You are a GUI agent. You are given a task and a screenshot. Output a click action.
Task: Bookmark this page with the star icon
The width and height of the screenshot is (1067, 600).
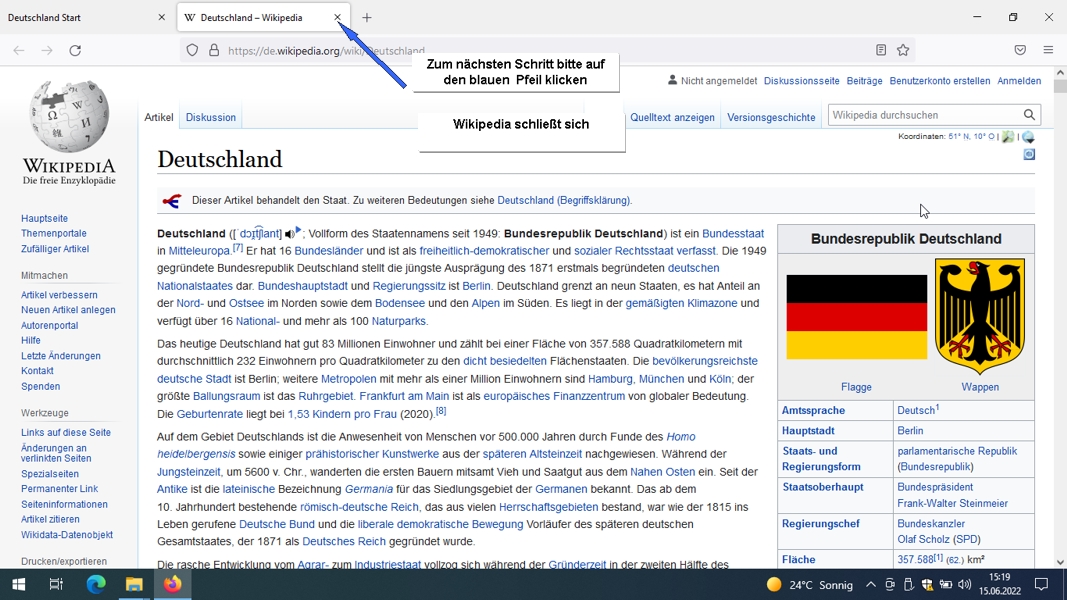(x=903, y=50)
